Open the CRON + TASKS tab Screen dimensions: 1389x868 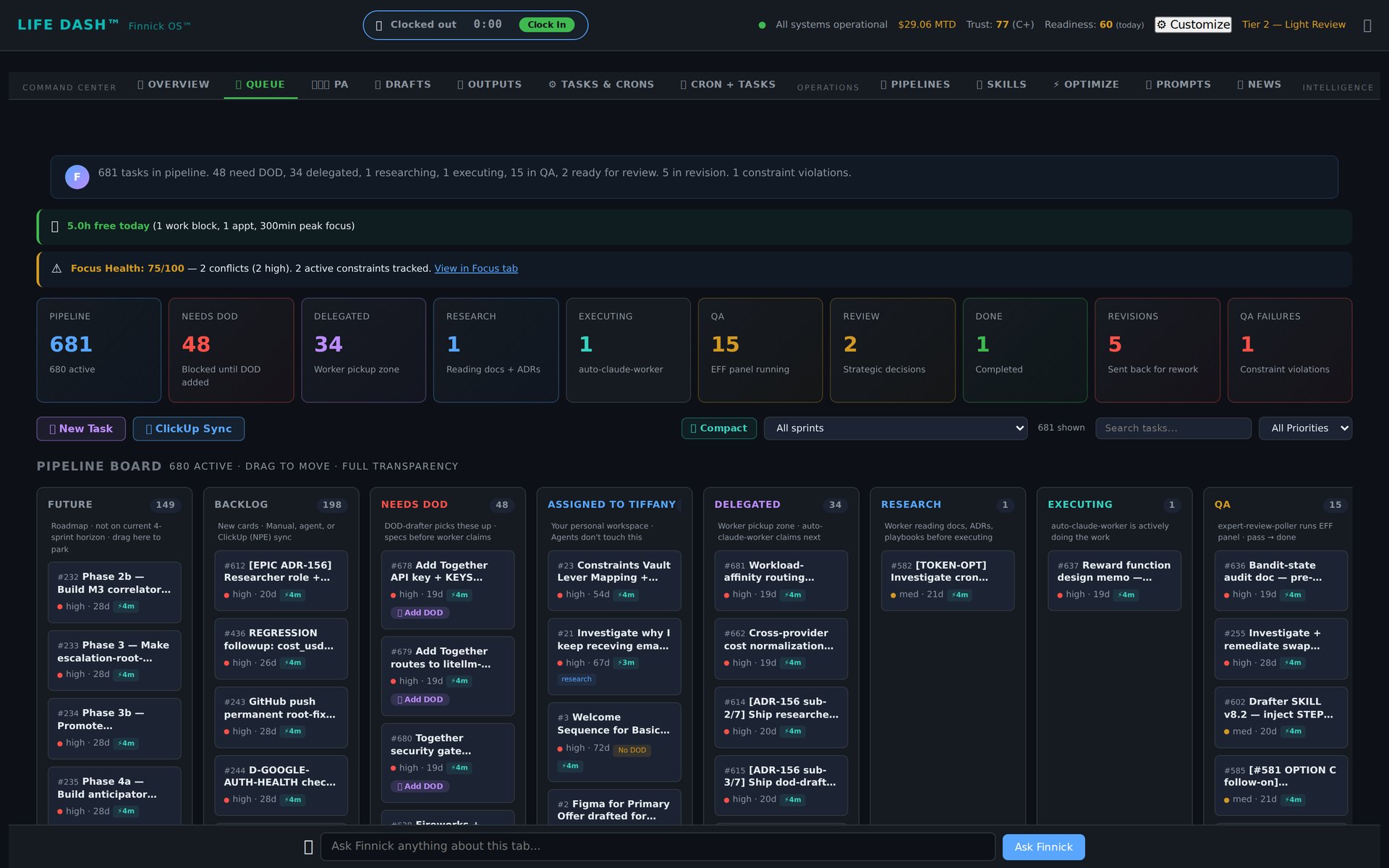728,85
